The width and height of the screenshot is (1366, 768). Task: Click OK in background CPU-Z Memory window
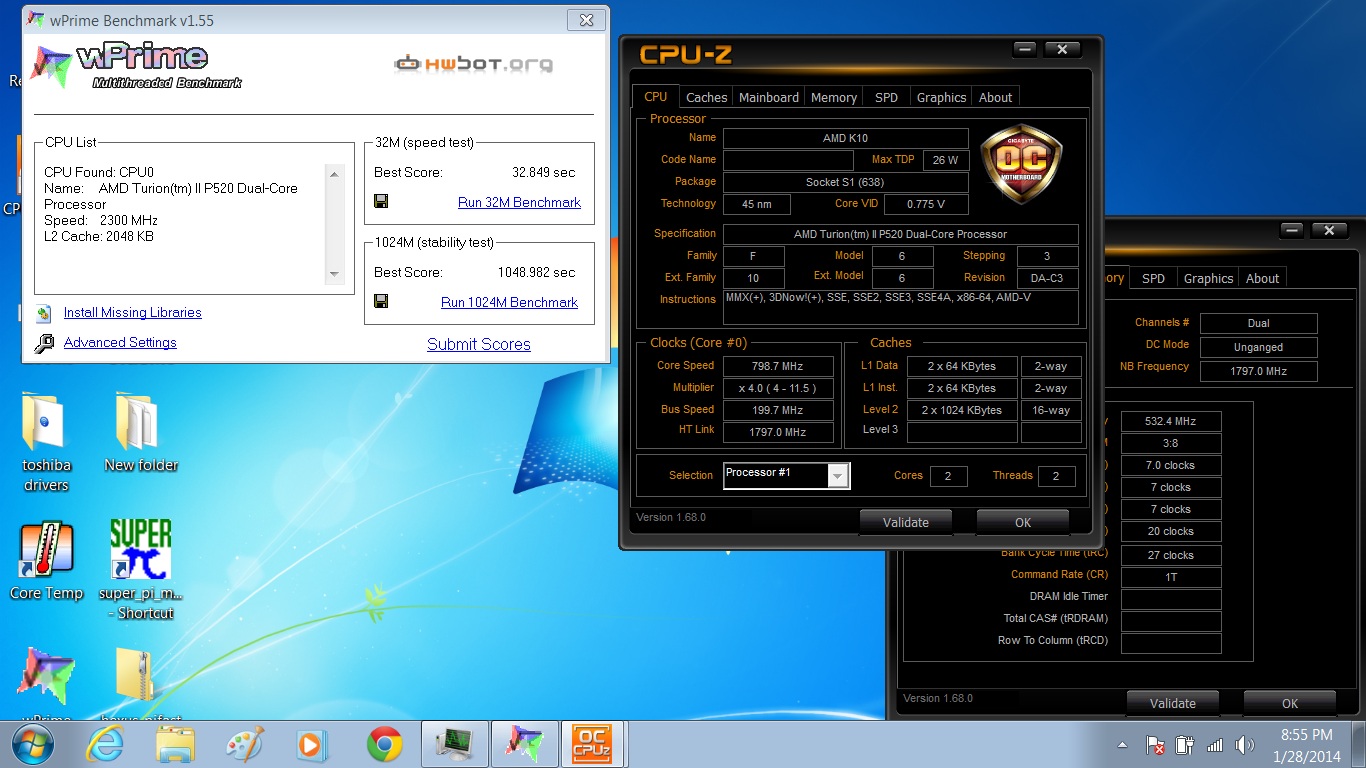1290,703
